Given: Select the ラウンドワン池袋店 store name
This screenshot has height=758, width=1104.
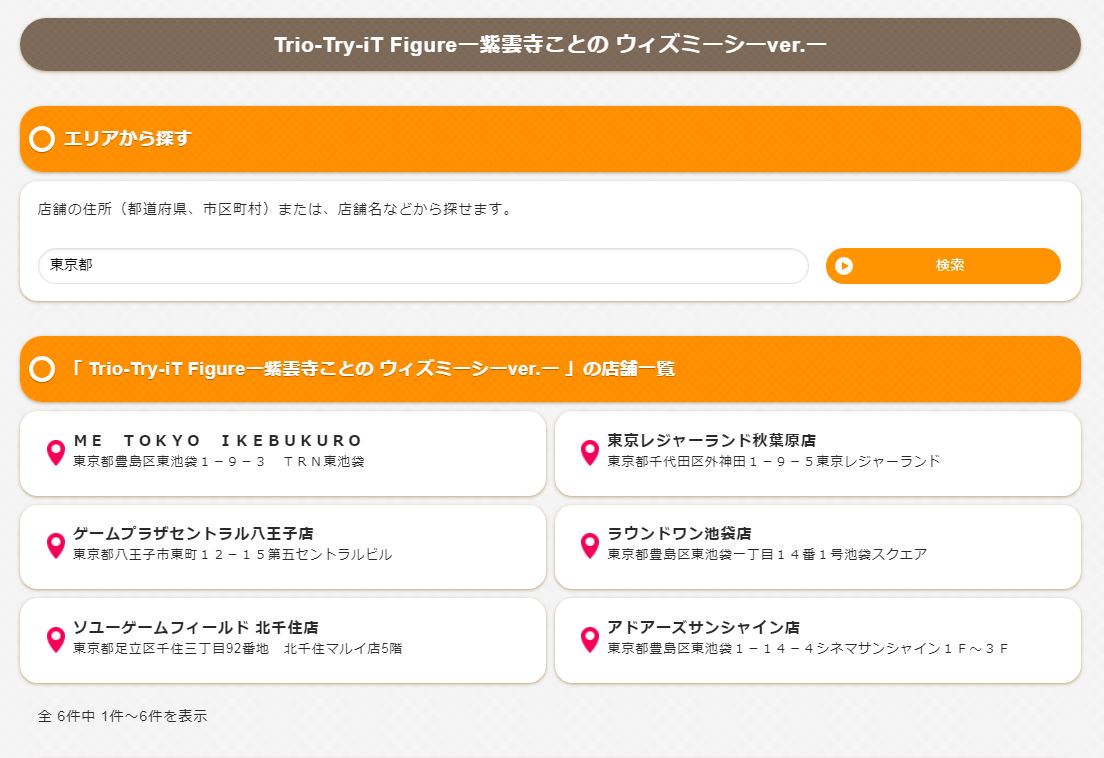Looking at the screenshot, I should [x=679, y=534].
